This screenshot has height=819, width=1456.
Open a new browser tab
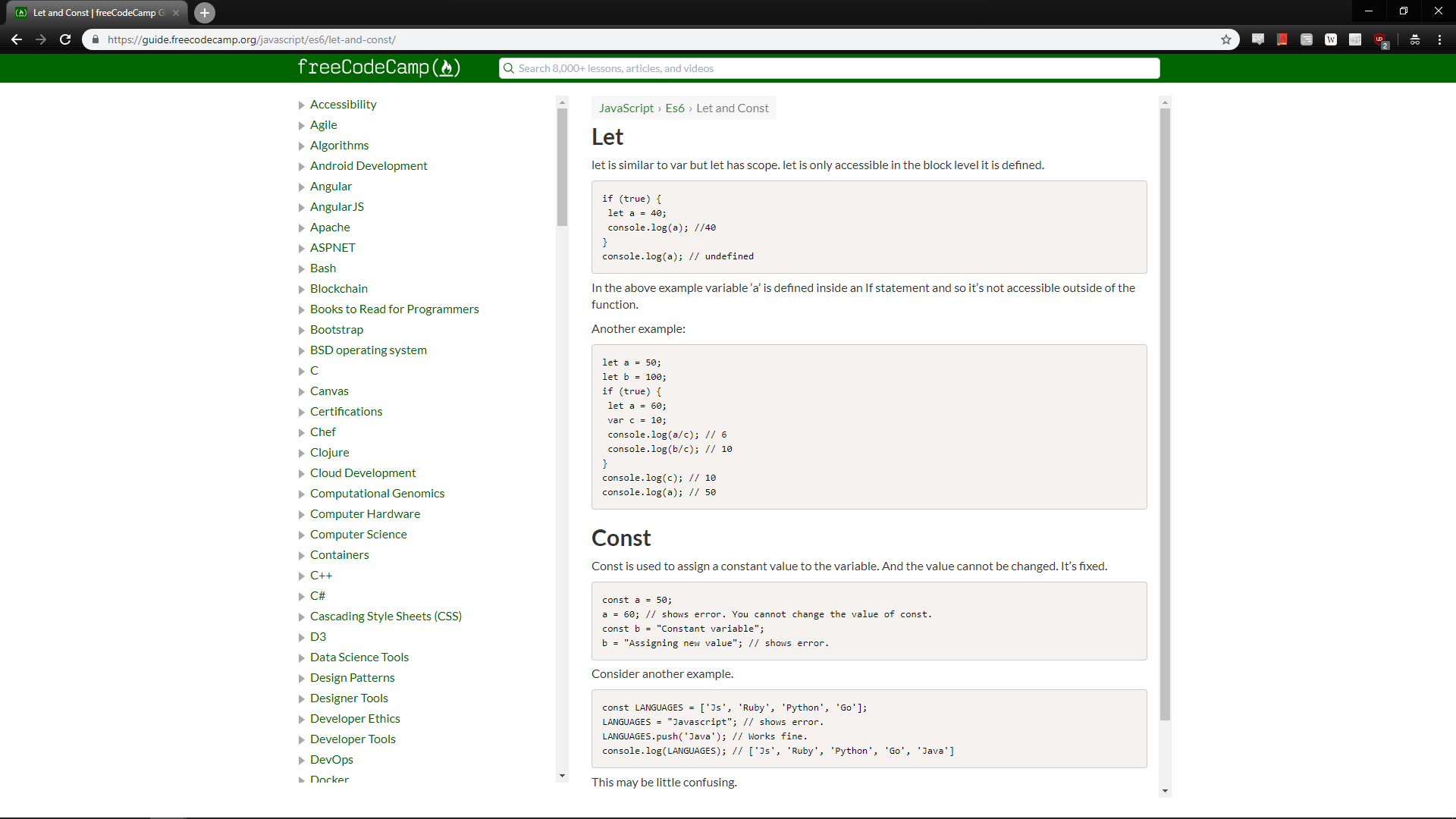[204, 12]
